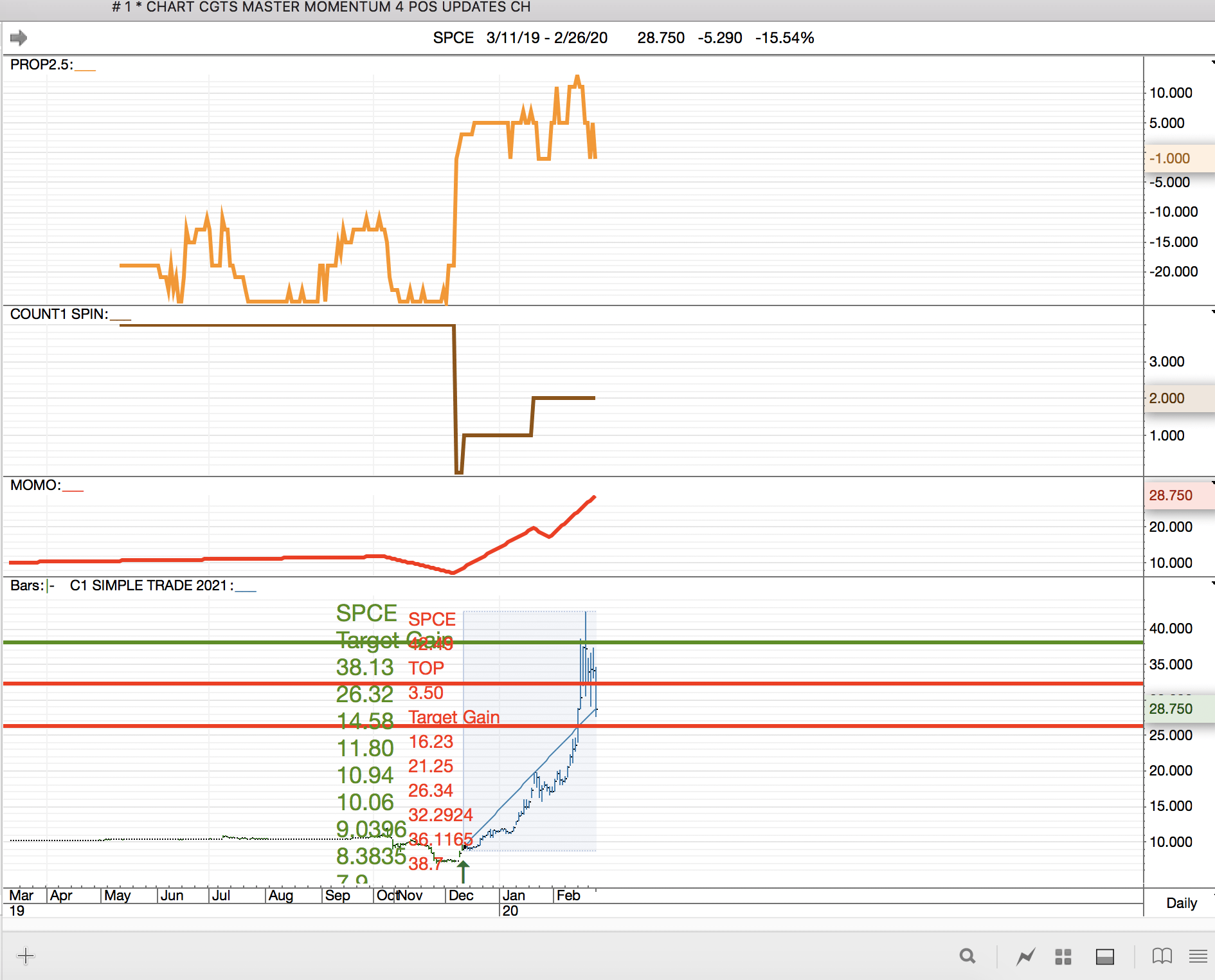1215x980 pixels.
Task: Click the blue C1 SIMPLE TRADE 2021 swatch
Action: pyautogui.click(x=246, y=590)
